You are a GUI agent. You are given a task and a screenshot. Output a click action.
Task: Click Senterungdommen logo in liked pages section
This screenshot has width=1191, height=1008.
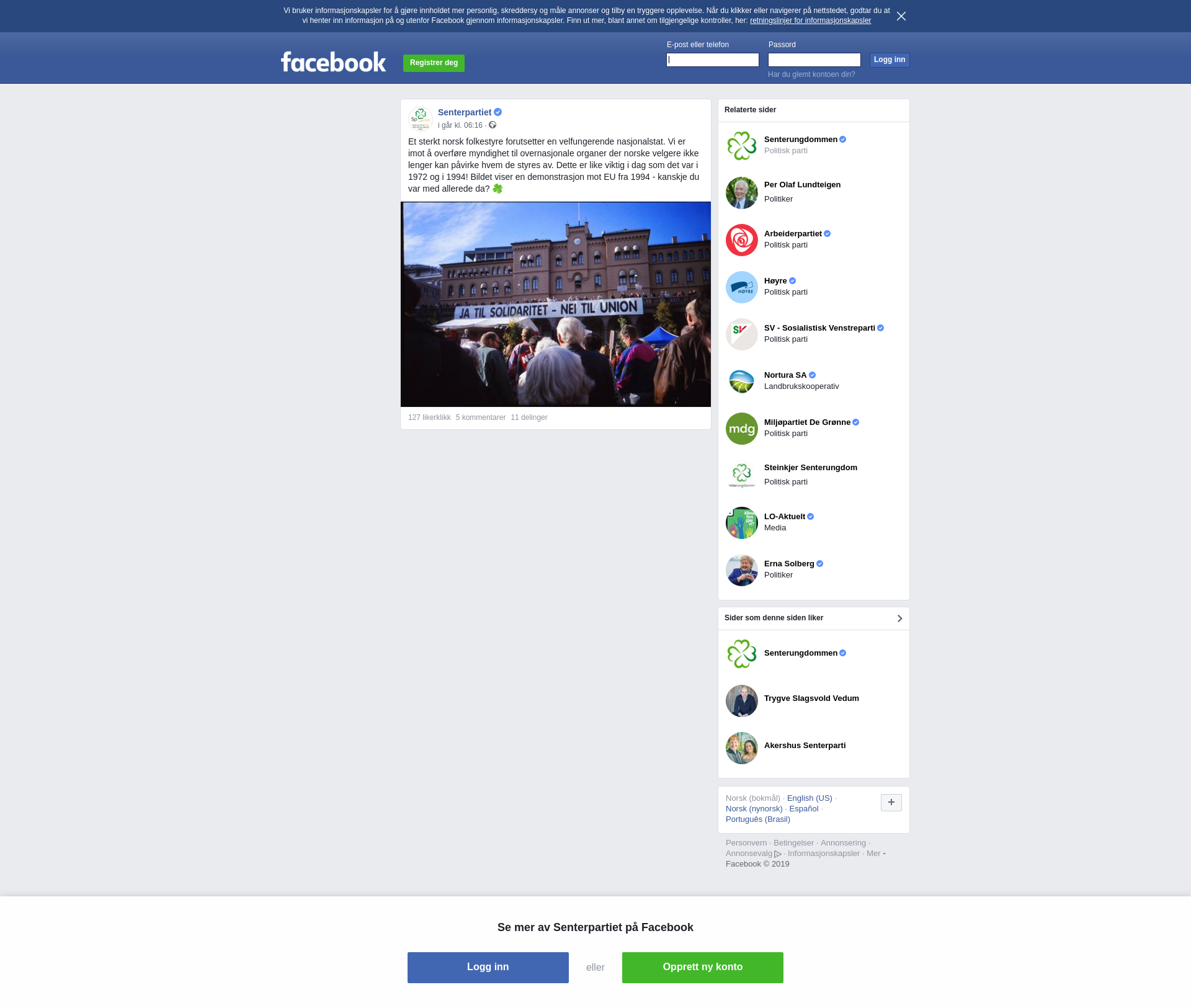coord(742,654)
